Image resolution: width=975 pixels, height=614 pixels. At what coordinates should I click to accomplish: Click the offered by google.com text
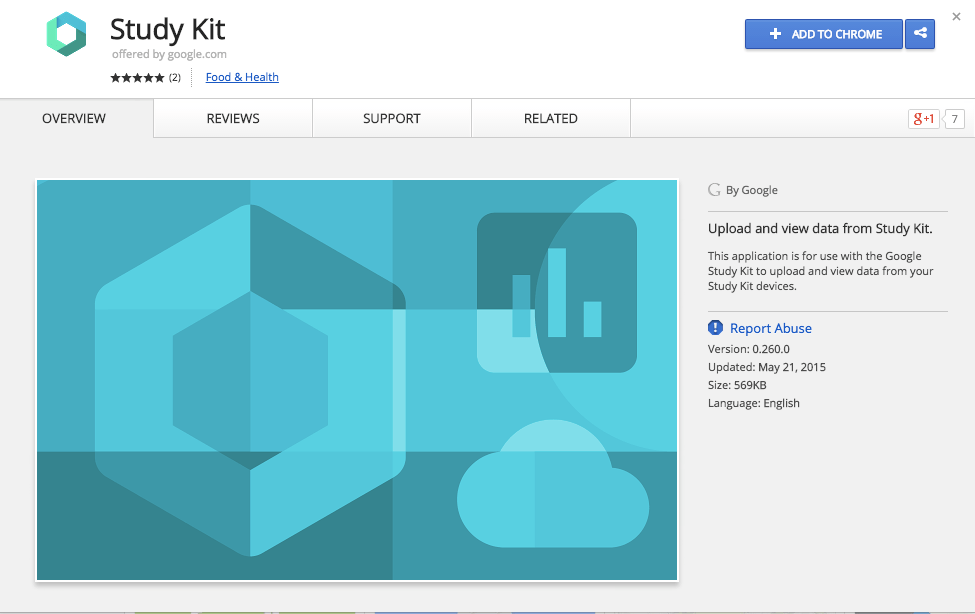tap(169, 55)
